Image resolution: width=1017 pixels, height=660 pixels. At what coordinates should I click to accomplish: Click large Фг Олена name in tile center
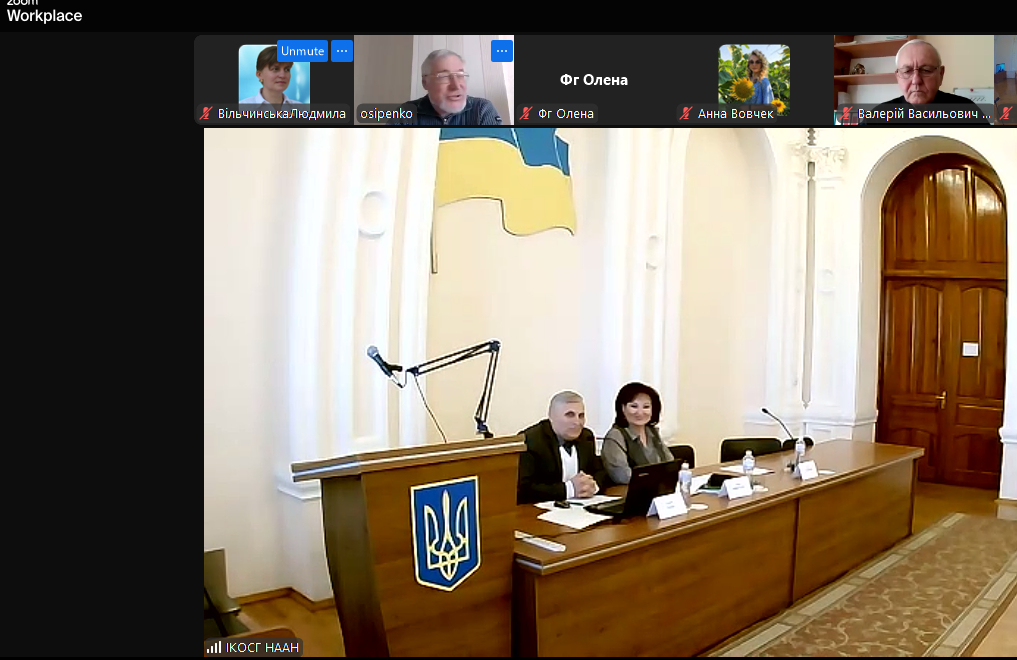pos(594,80)
